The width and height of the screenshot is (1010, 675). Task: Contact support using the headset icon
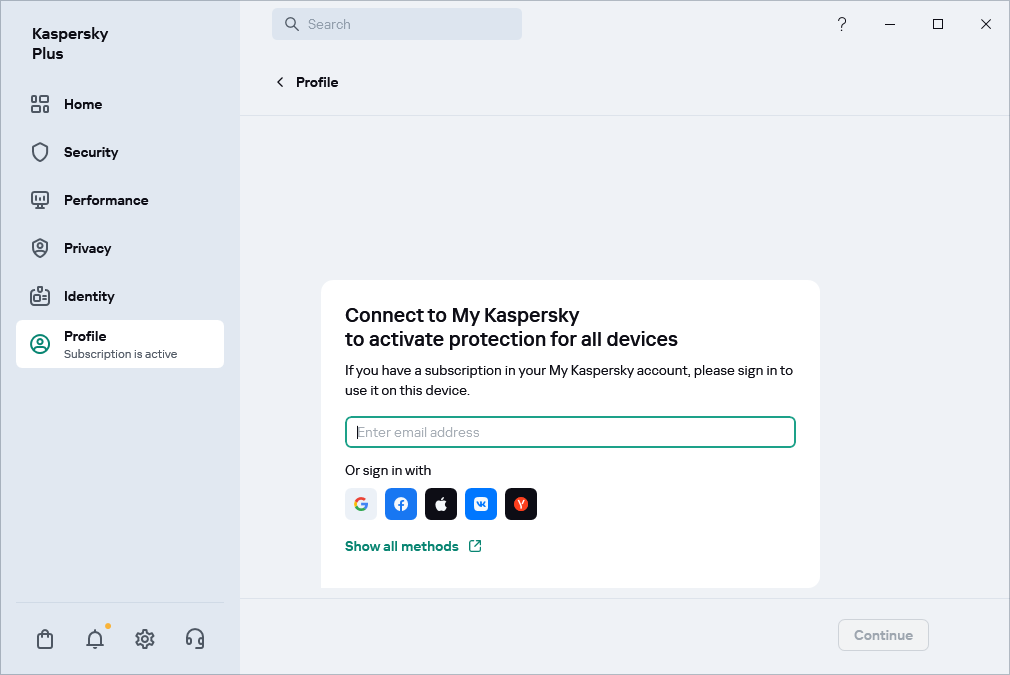(x=195, y=638)
